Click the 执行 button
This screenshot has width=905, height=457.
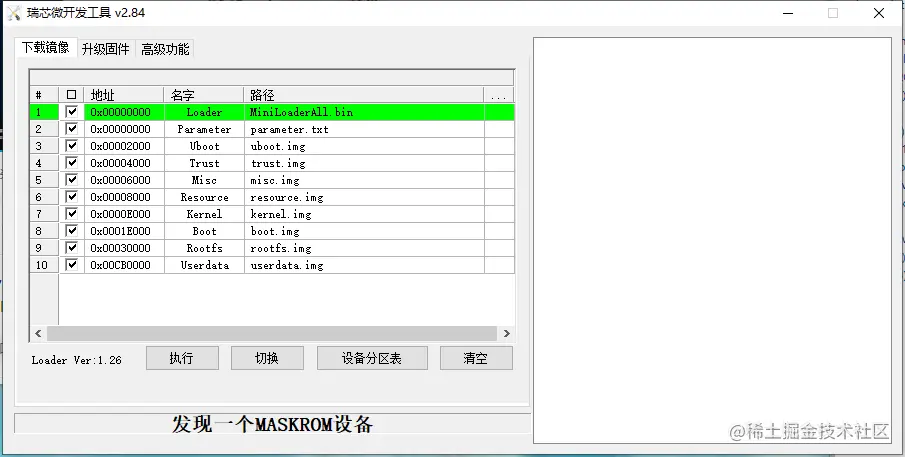[x=182, y=358]
